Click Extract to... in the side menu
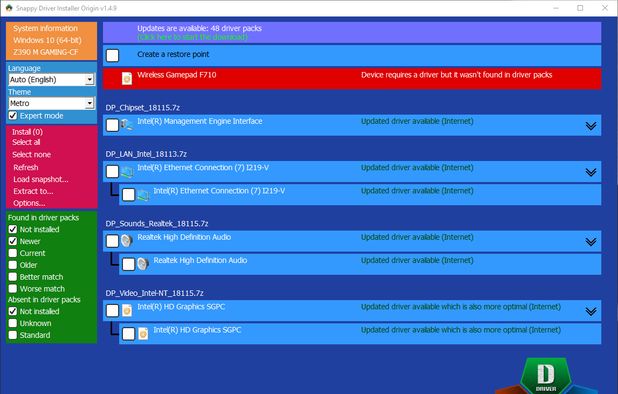Image resolution: width=618 pixels, height=394 pixels. click(33, 191)
